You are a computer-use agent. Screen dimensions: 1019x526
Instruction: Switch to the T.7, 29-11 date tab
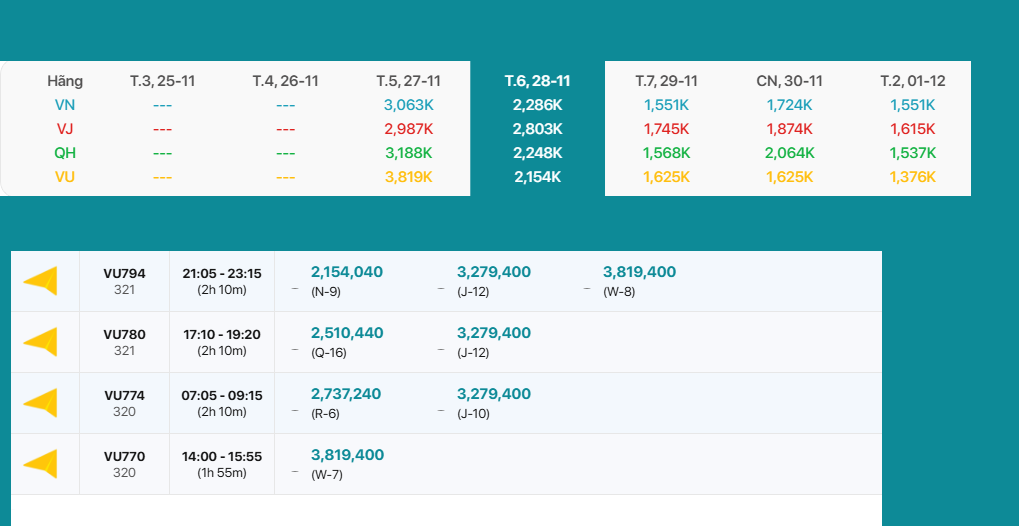coord(666,81)
